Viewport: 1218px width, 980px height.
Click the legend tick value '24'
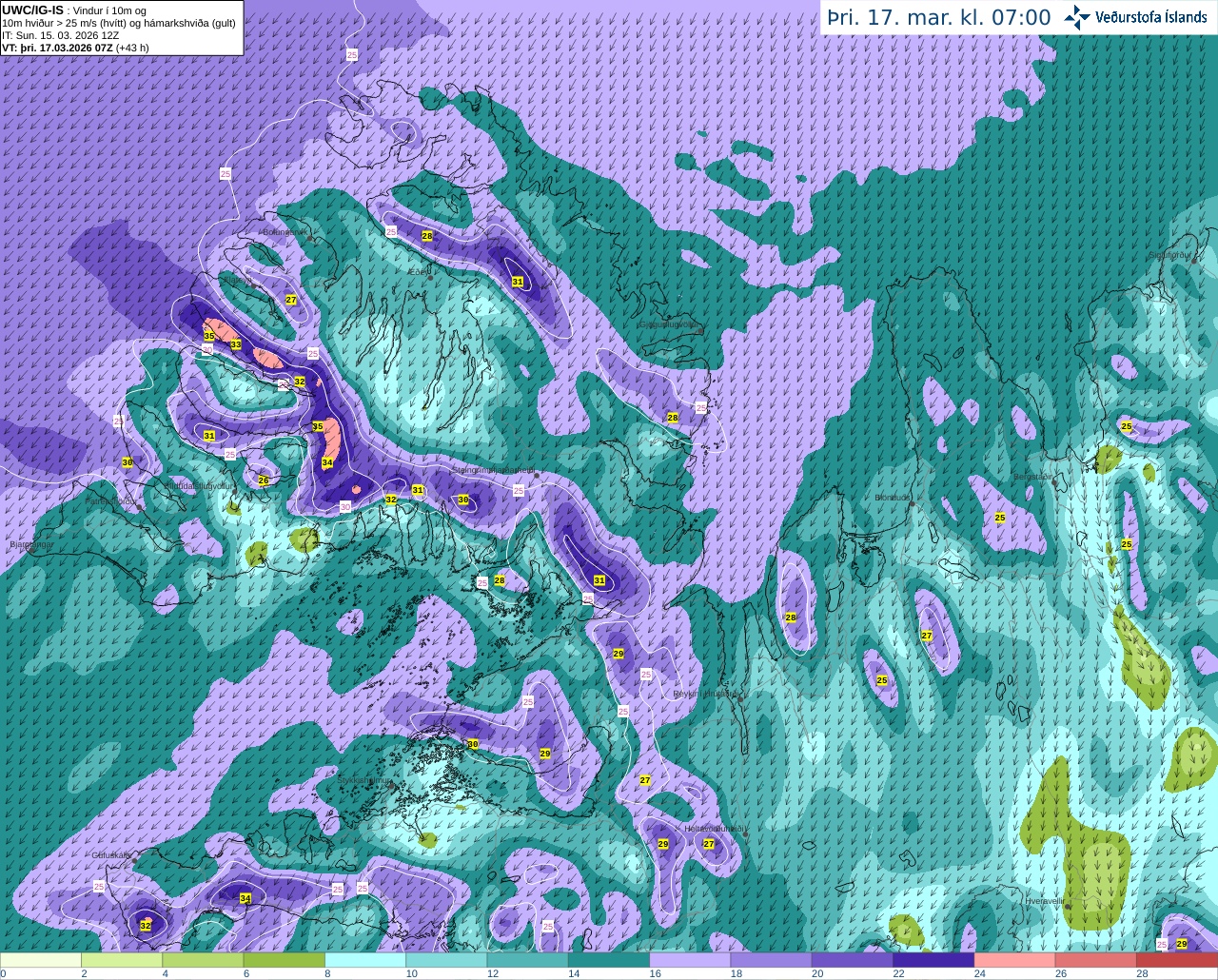[x=980, y=973]
